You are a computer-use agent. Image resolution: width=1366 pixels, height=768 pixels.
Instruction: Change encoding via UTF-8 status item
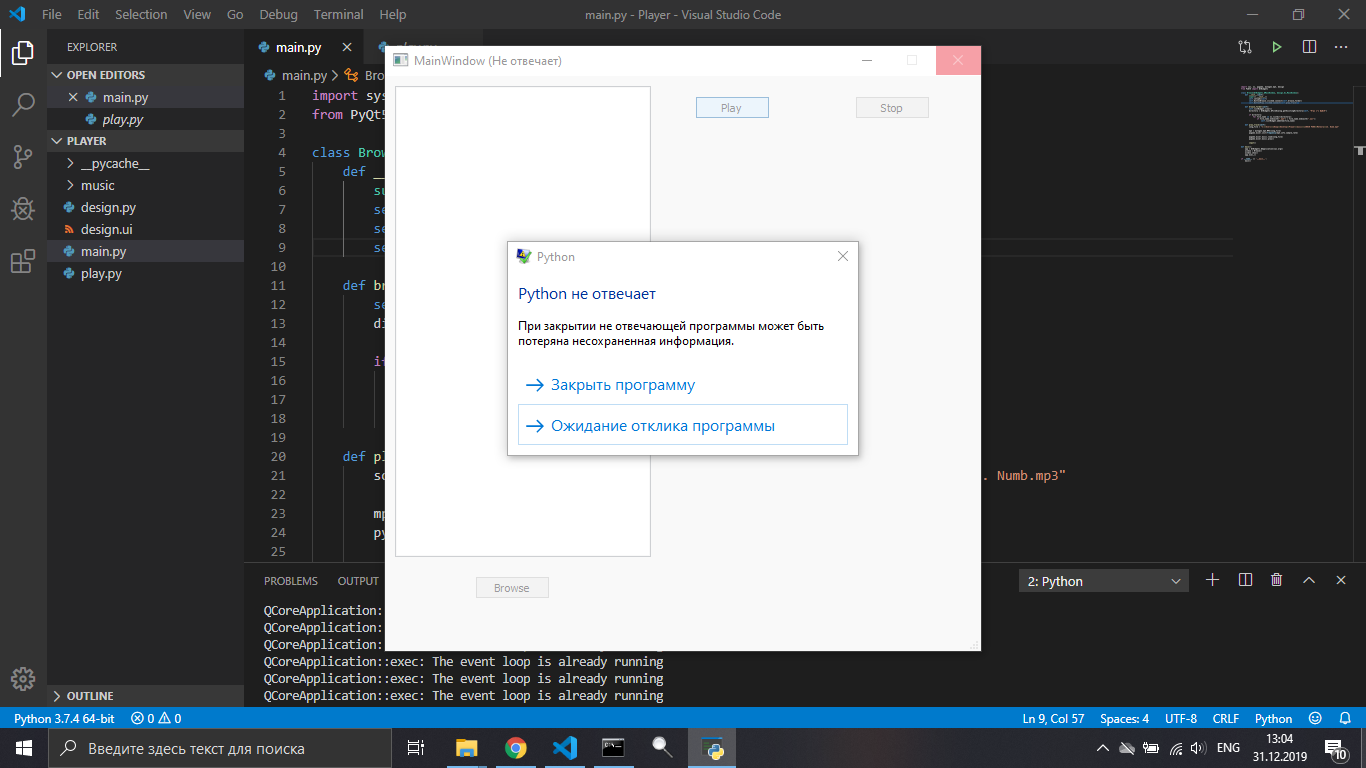click(x=1181, y=718)
